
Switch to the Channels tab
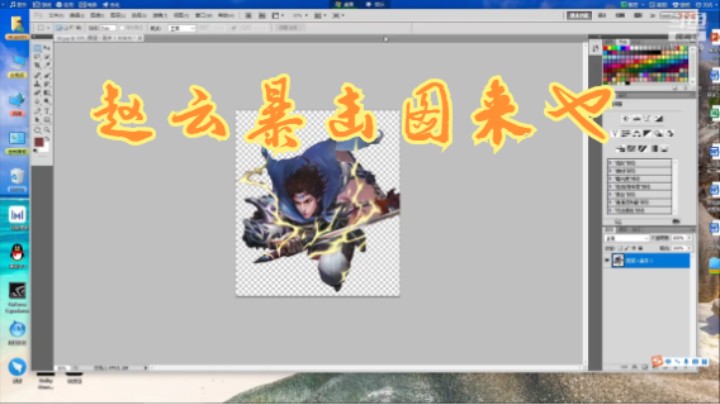tap(624, 229)
